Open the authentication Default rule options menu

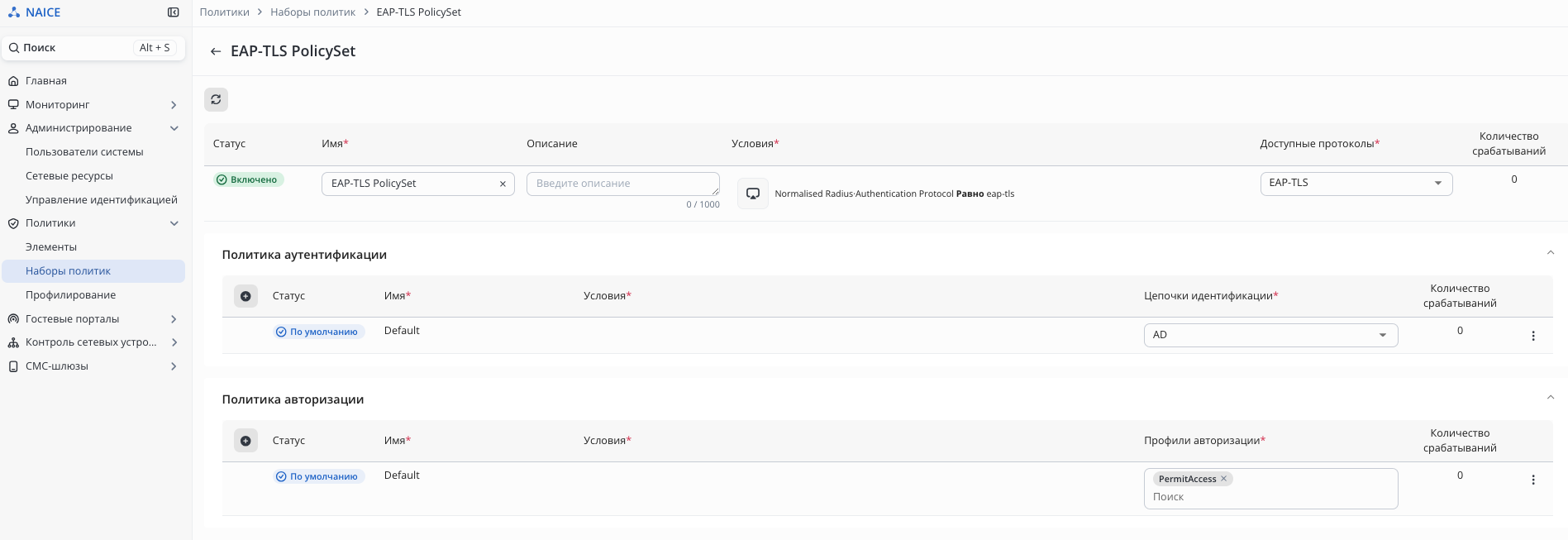1533,336
